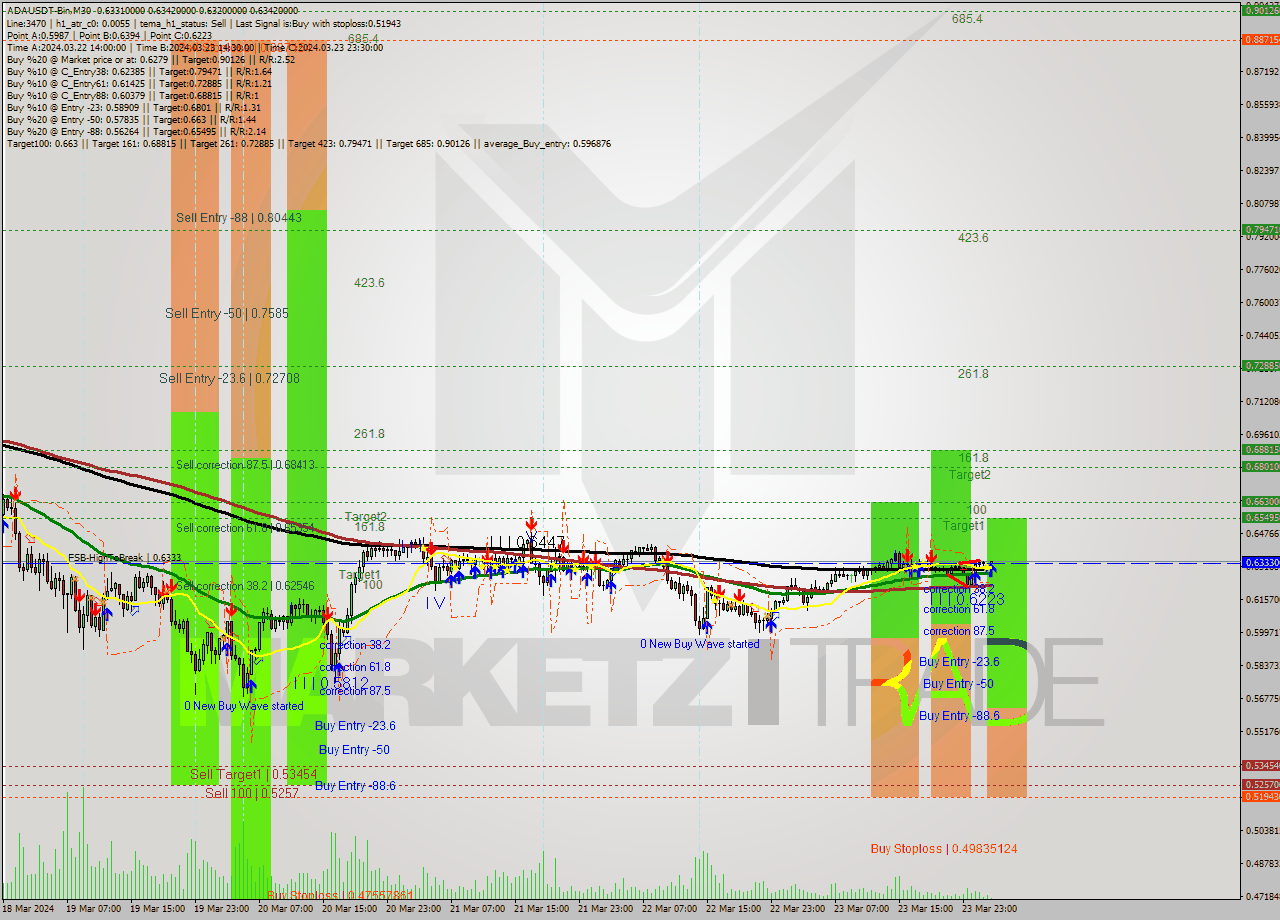Click the 'Buy Entry -50' label near 20 Mar
1280x920 pixels.
[x=354, y=749]
